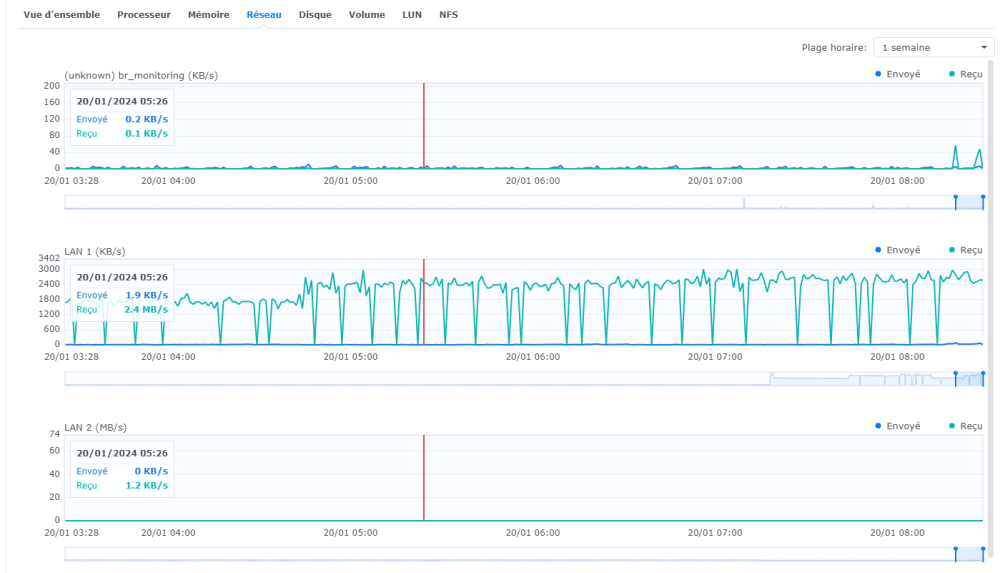Click right range handle of LAN 1 timeline
Screen dimensions: 1000x573
(x=983, y=378)
